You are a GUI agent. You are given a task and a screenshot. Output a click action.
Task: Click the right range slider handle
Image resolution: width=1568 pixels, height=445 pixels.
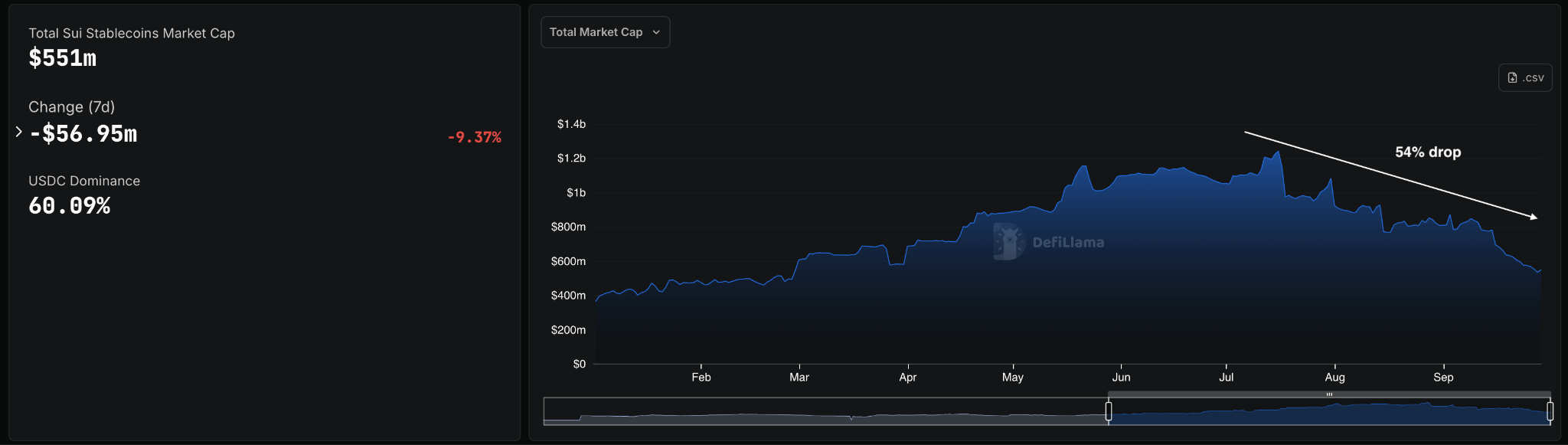(x=1550, y=411)
